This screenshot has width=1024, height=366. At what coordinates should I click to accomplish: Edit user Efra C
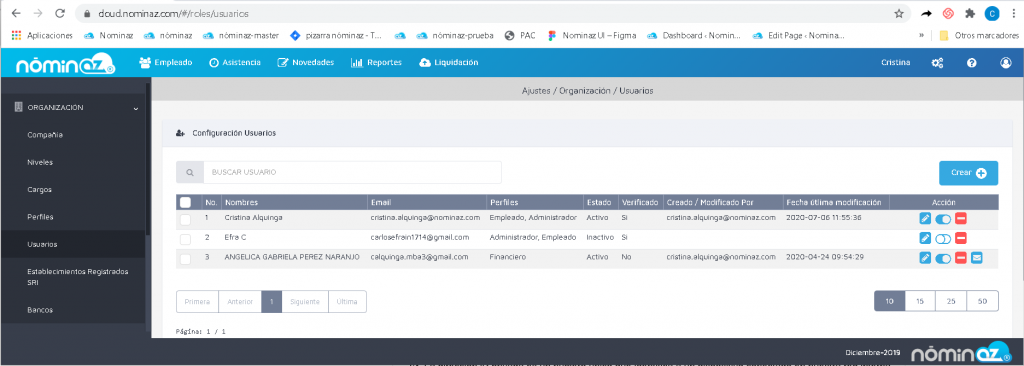[925, 239]
